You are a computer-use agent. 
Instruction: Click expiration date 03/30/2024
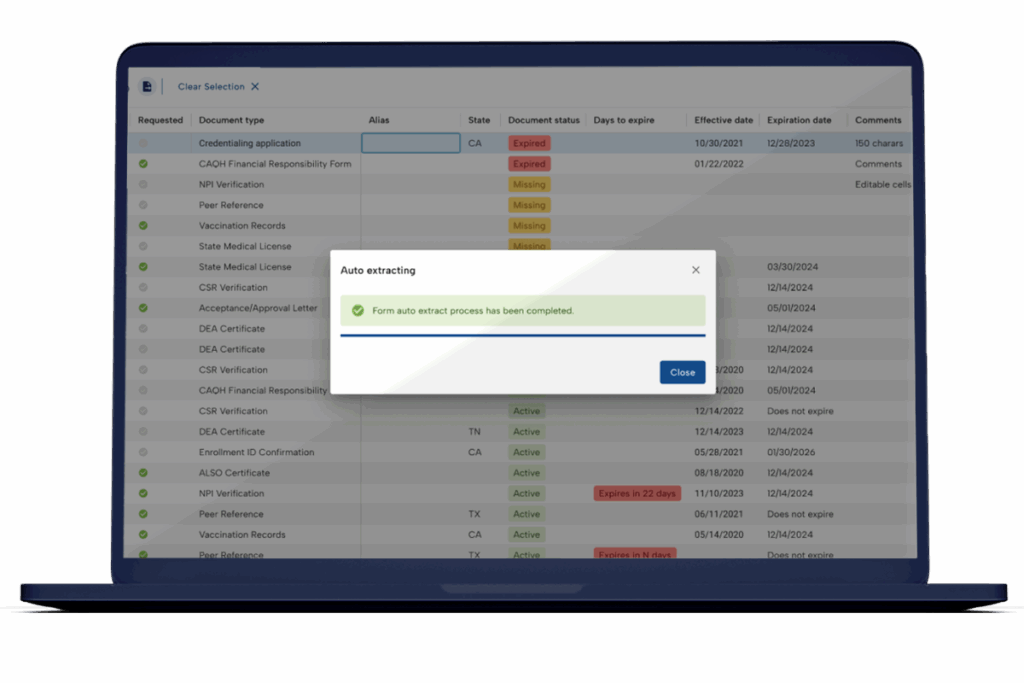792,266
